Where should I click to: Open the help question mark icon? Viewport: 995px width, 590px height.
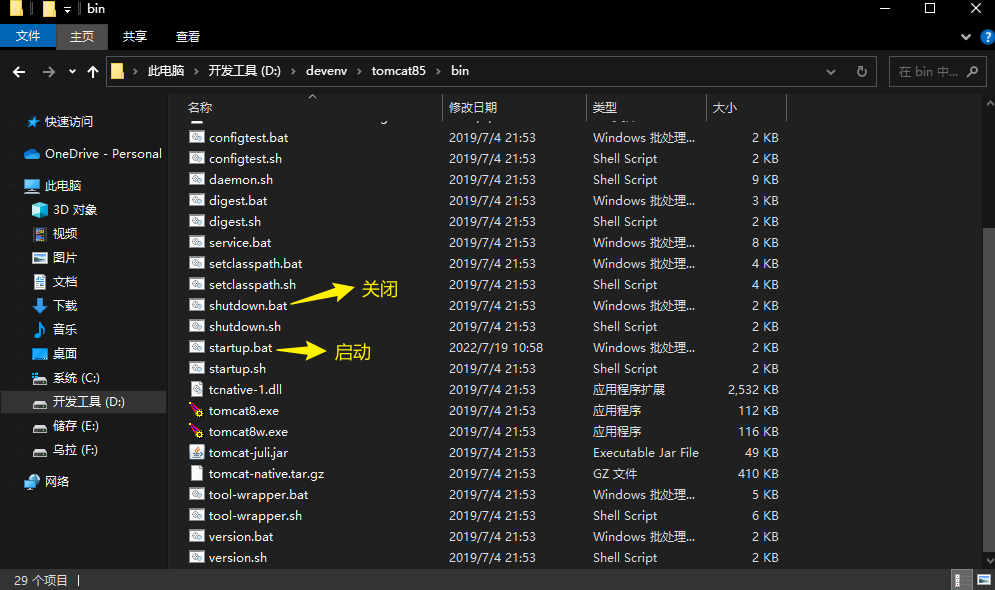tap(987, 37)
